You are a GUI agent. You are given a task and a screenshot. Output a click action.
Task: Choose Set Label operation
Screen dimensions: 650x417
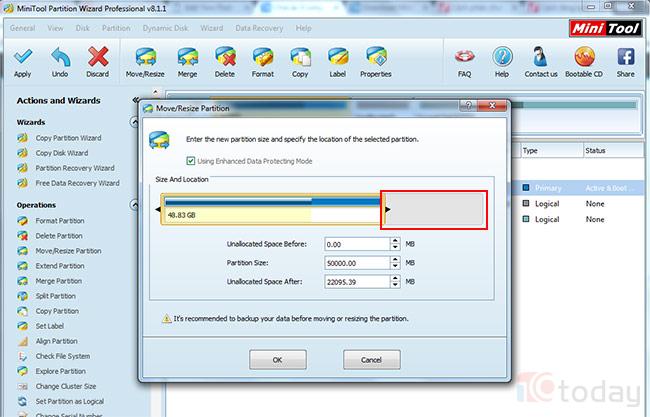[x=50, y=326]
